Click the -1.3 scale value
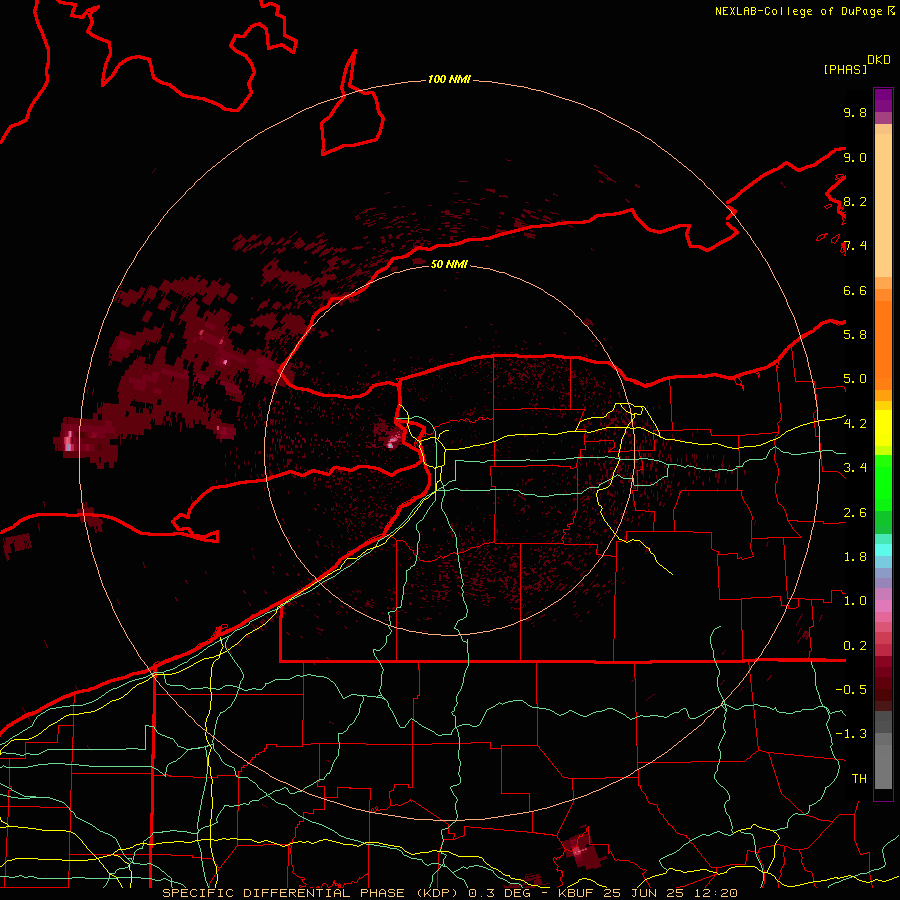This screenshot has width=900, height=900. 851,734
